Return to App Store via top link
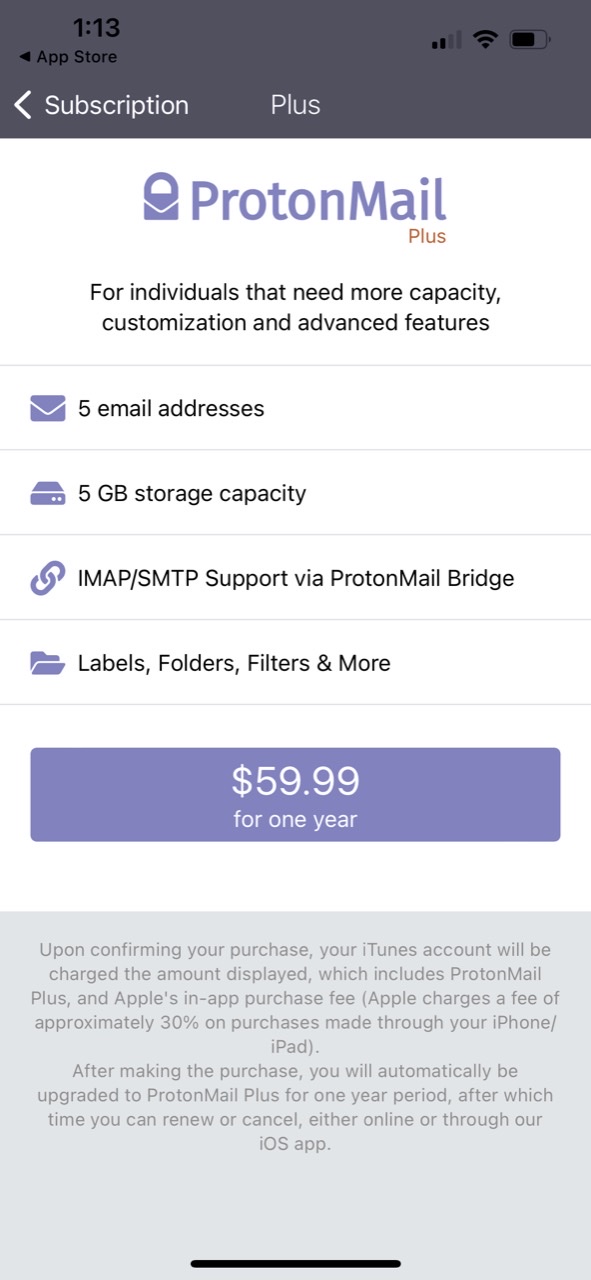The height and width of the screenshot is (1280, 591). (66, 57)
